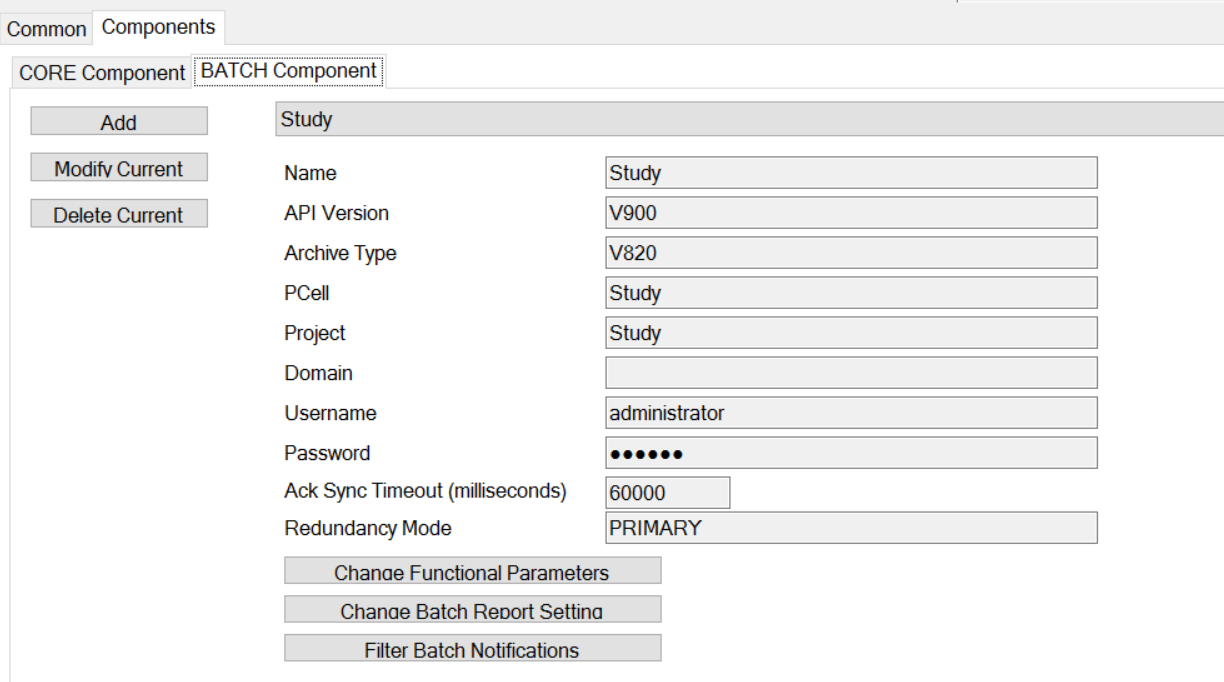Click the empty Domain field
This screenshot has height=682, width=1224.
(x=851, y=373)
